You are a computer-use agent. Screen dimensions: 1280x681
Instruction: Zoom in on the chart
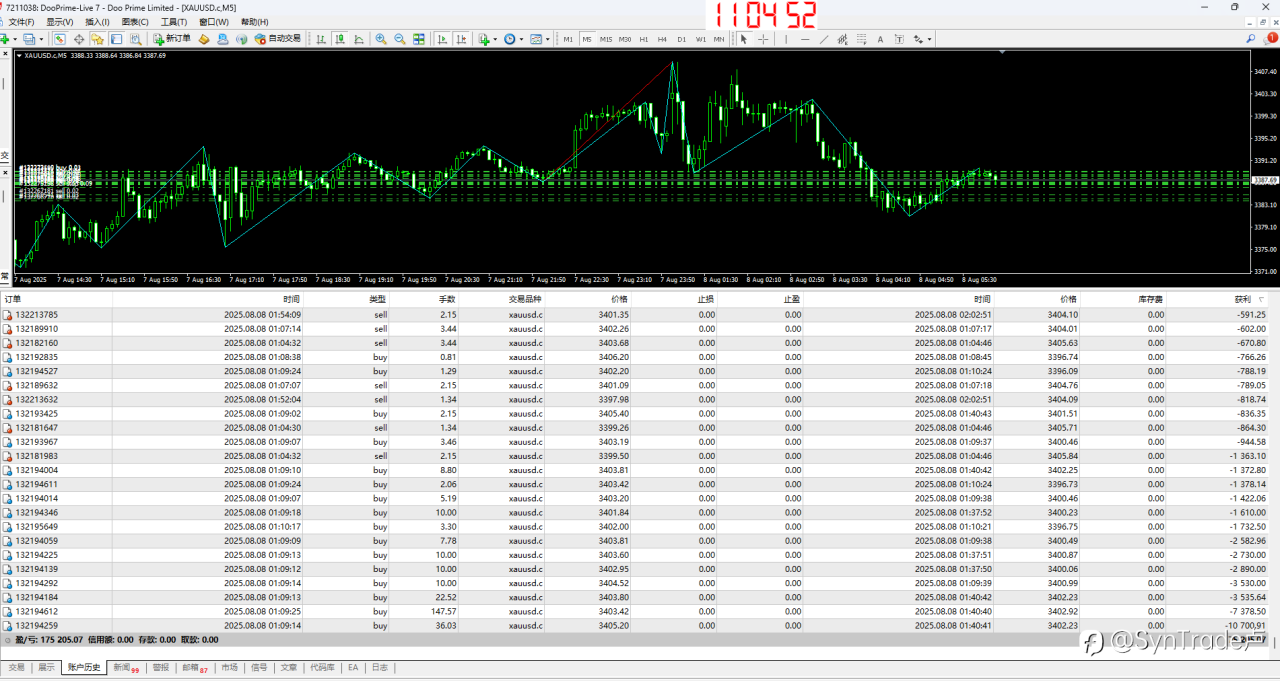381,39
